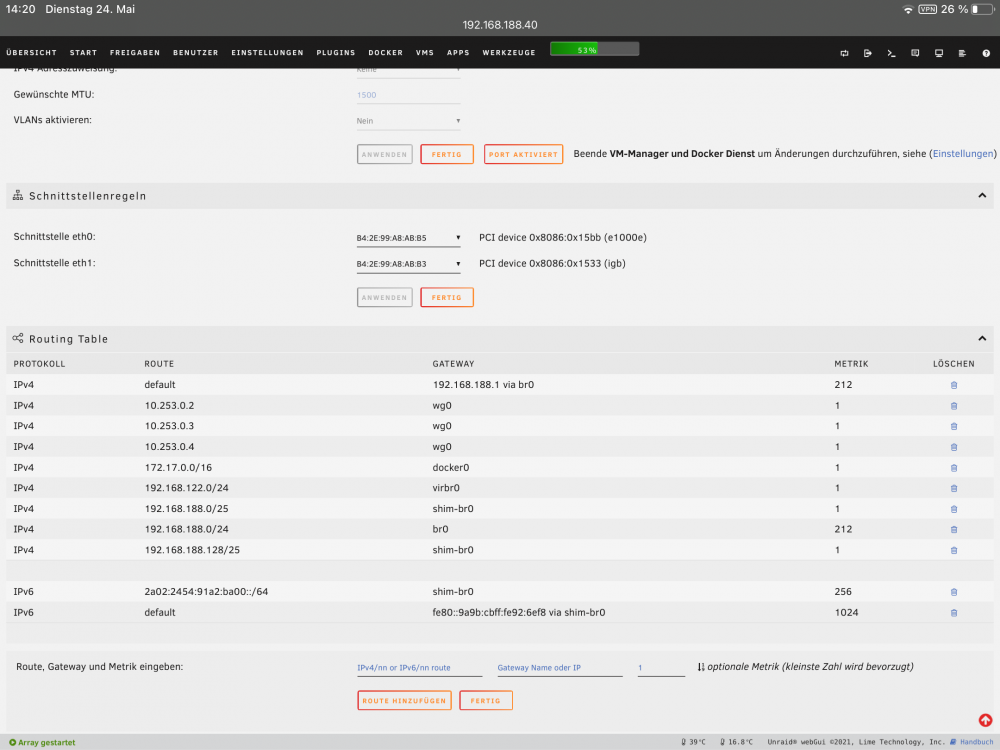Delete the 172.17.0.0/16 docker0 route
1000x750 pixels.
pyautogui.click(x=953, y=468)
